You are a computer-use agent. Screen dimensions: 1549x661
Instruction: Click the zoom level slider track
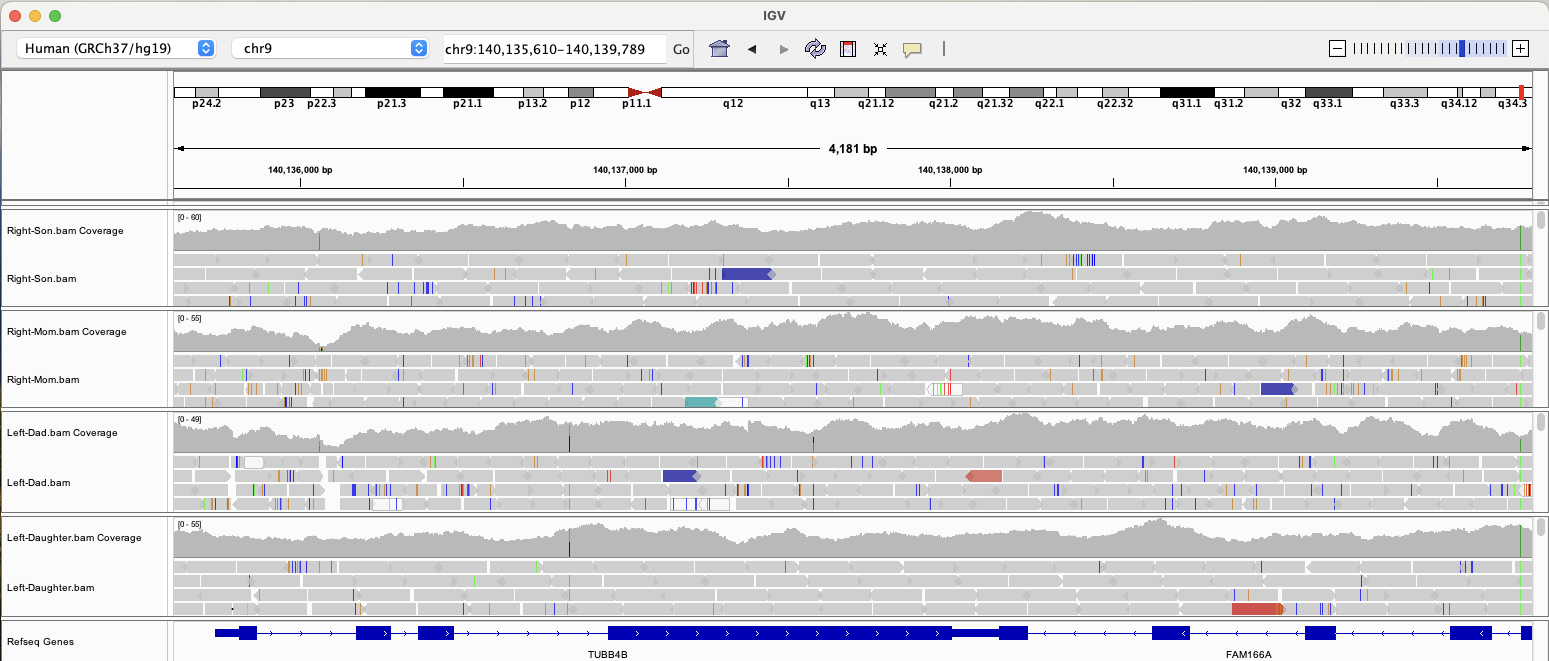[1429, 49]
